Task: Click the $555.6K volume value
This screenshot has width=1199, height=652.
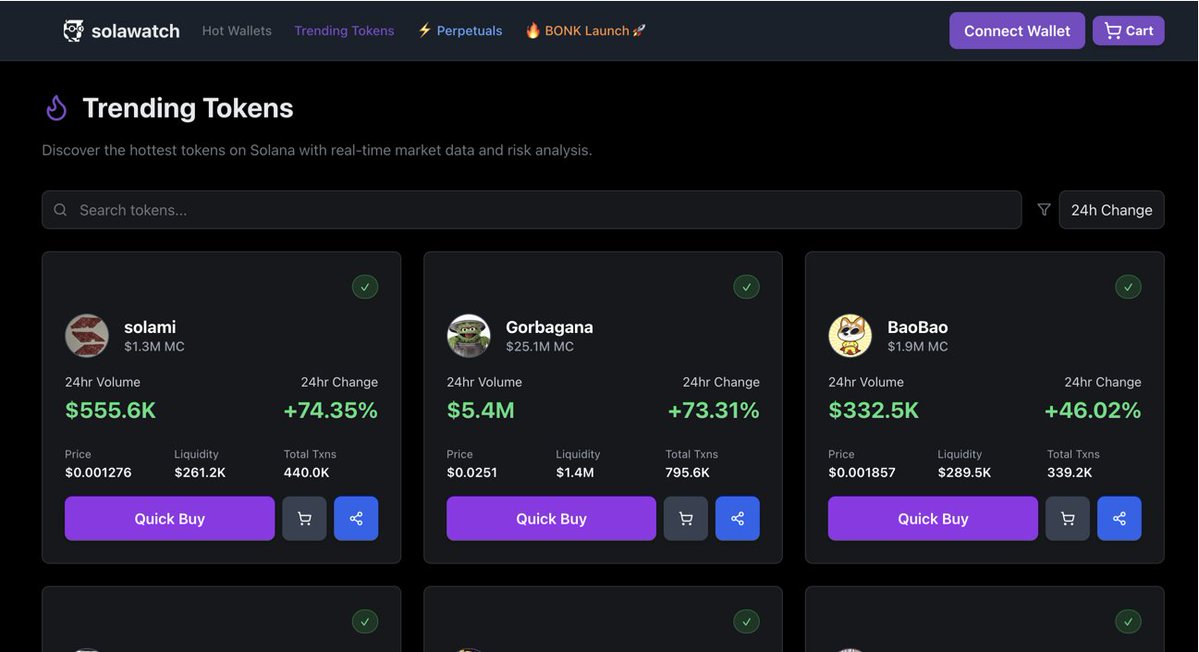Action: [110, 410]
